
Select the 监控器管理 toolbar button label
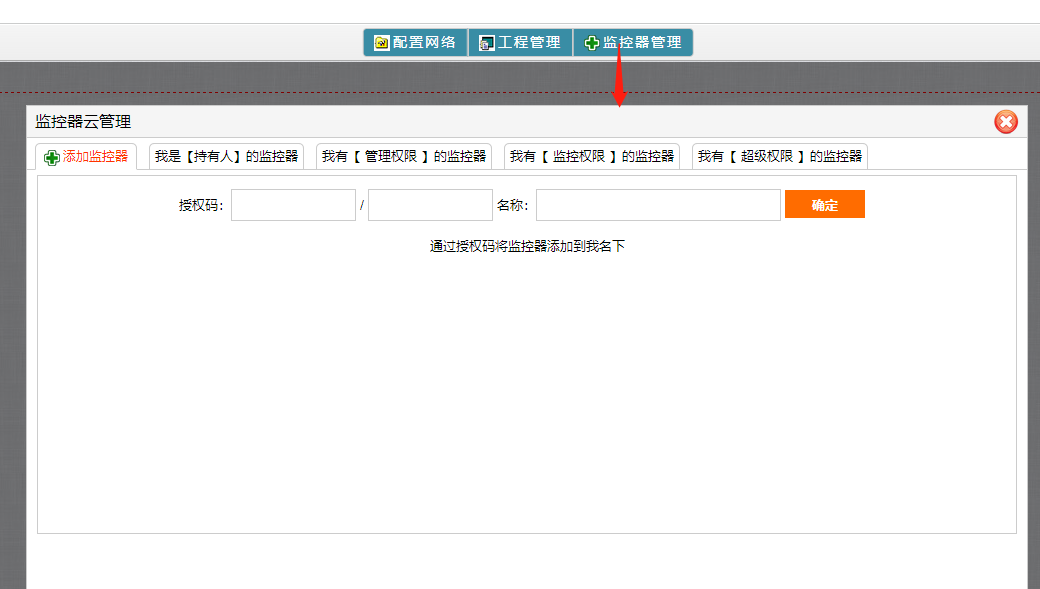(x=642, y=42)
